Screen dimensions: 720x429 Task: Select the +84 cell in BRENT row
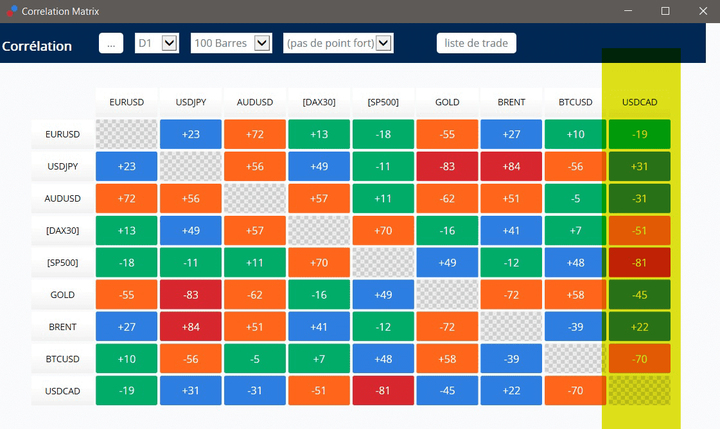coord(191,327)
